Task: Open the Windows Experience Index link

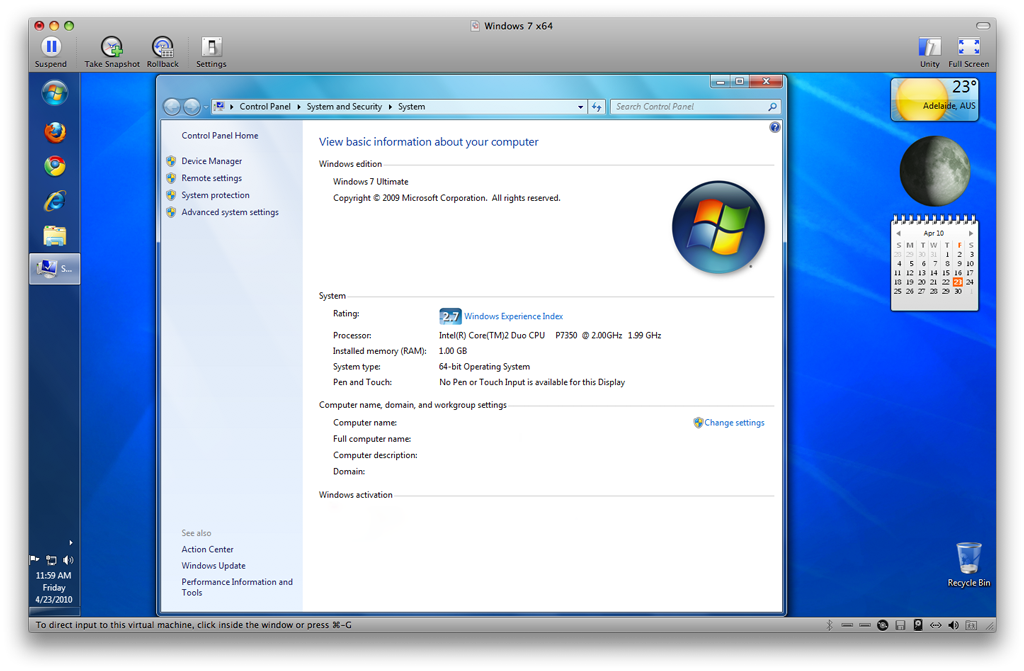Action: pos(513,316)
